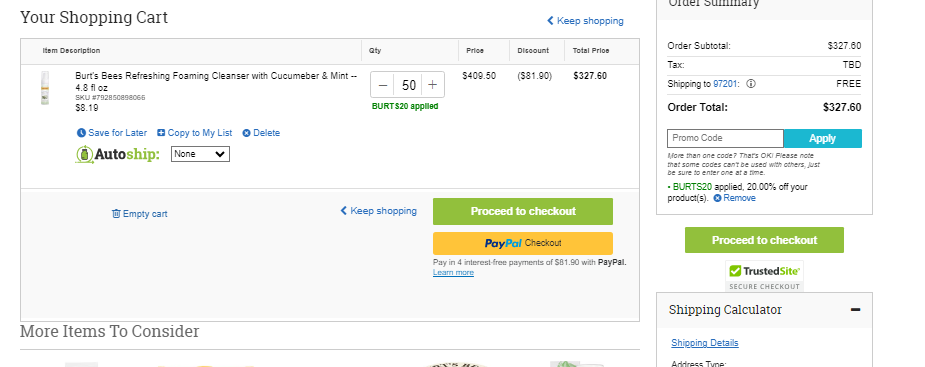Click the Delete item x icon
The image size is (925, 367).
(247, 133)
